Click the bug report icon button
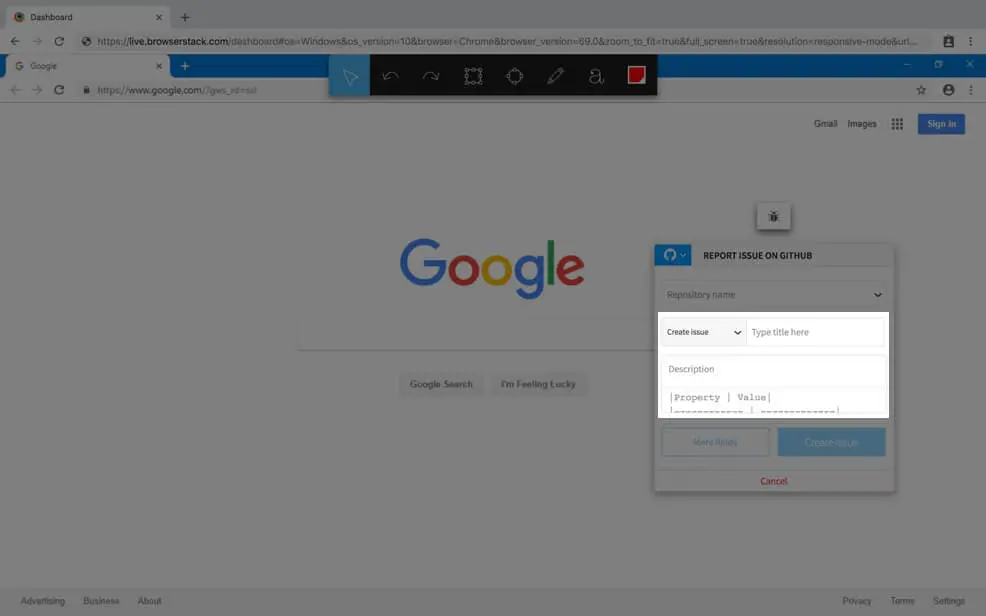986x616 pixels. pos(773,217)
